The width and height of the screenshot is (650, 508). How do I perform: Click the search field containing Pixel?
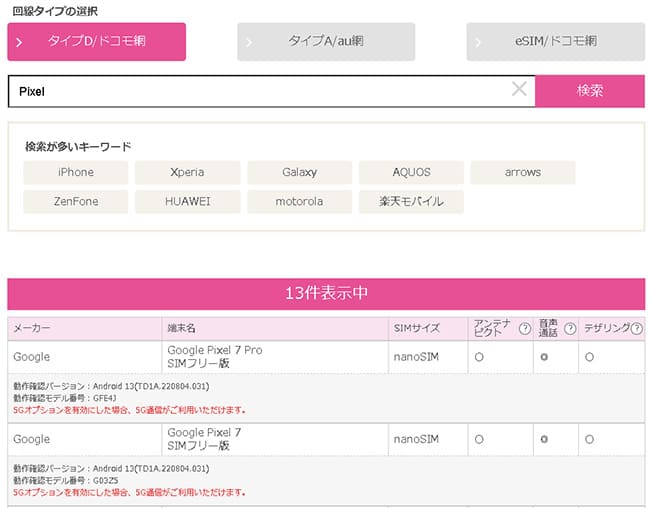(x=272, y=91)
